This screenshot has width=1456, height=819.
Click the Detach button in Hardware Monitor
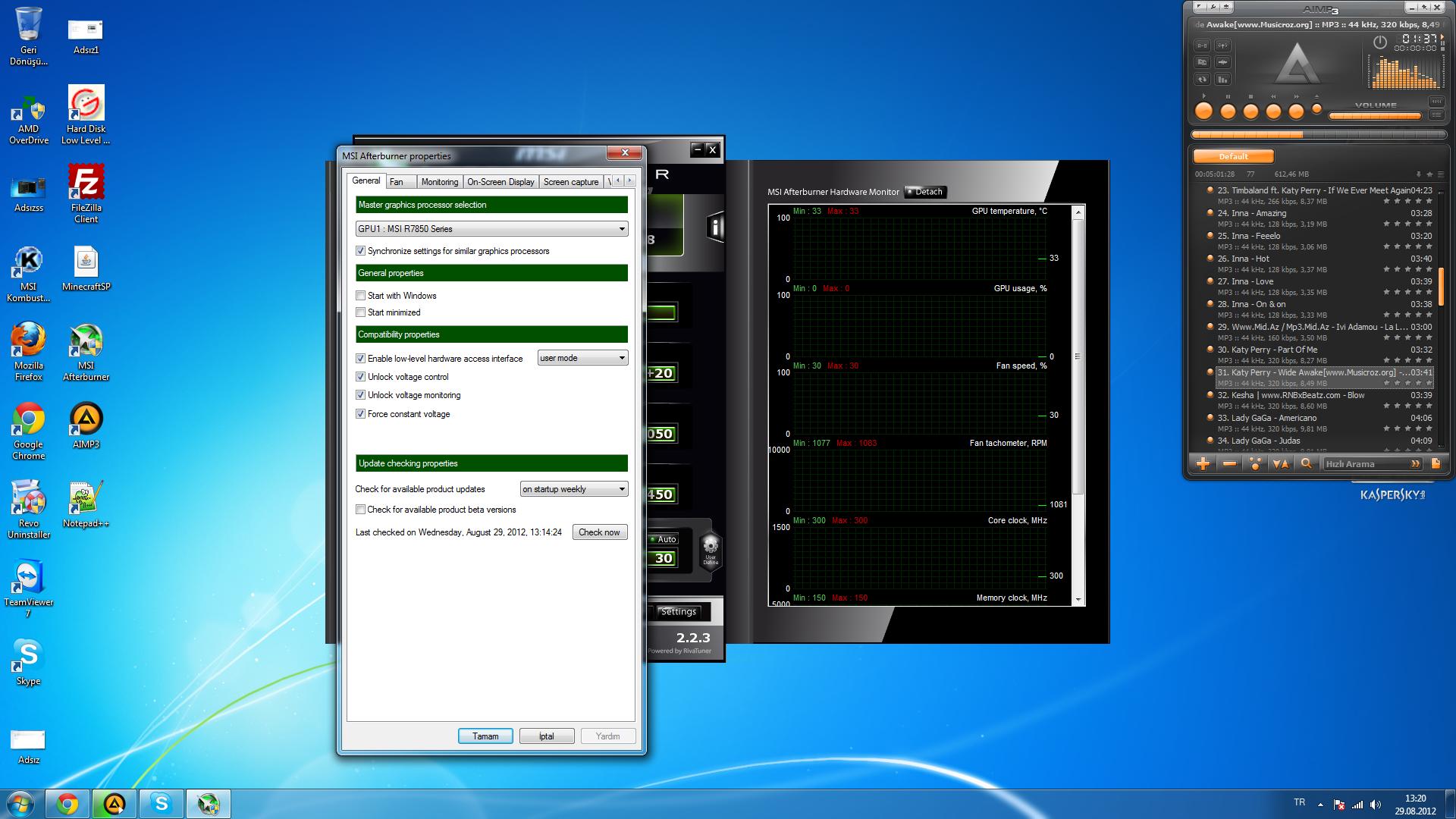(x=926, y=192)
